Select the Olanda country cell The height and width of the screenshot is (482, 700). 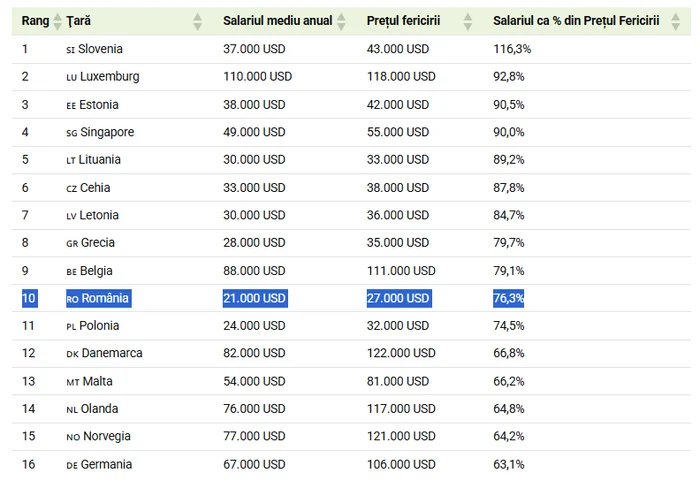[x=92, y=408]
